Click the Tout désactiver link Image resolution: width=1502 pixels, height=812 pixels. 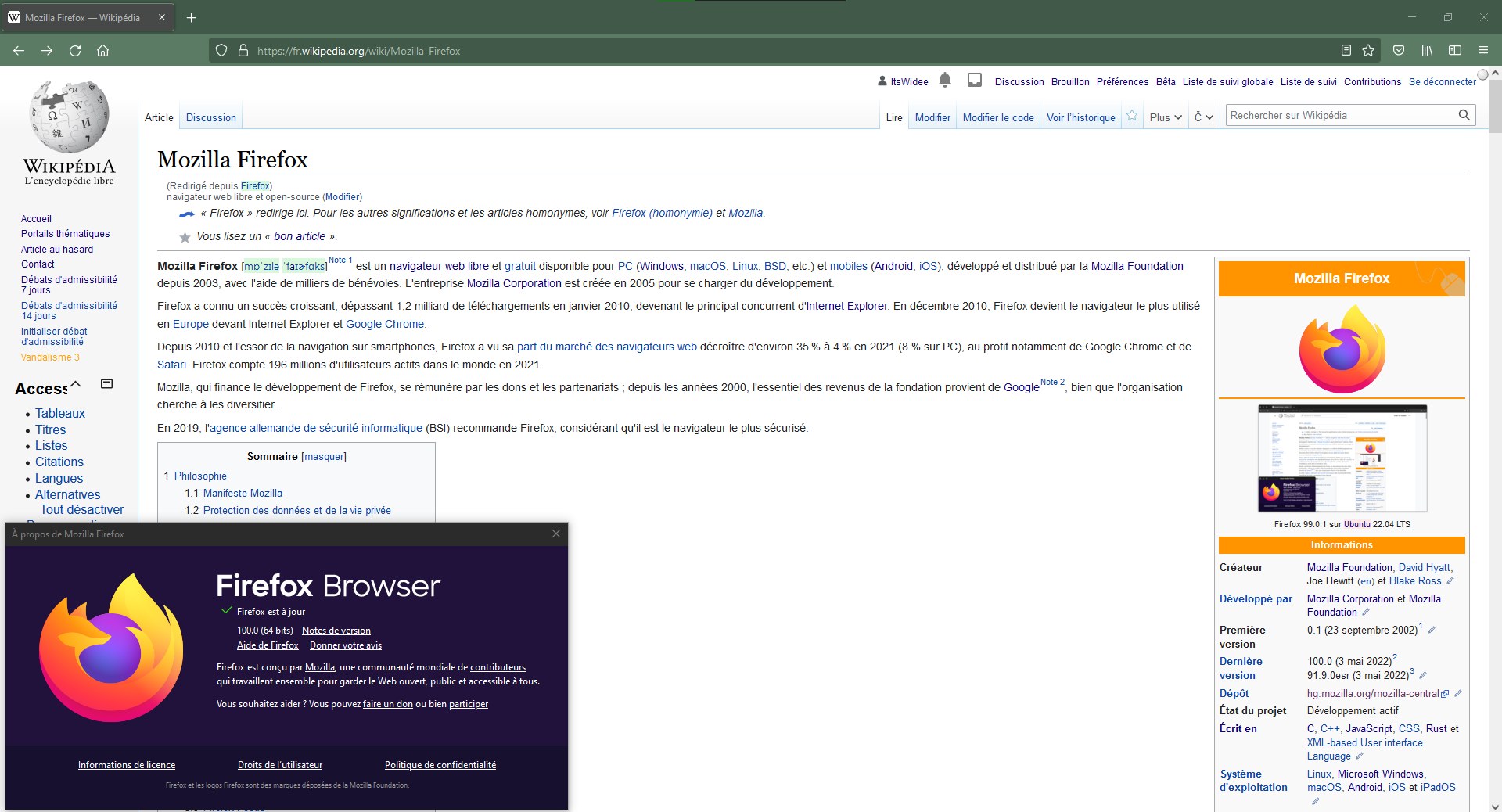(82, 510)
